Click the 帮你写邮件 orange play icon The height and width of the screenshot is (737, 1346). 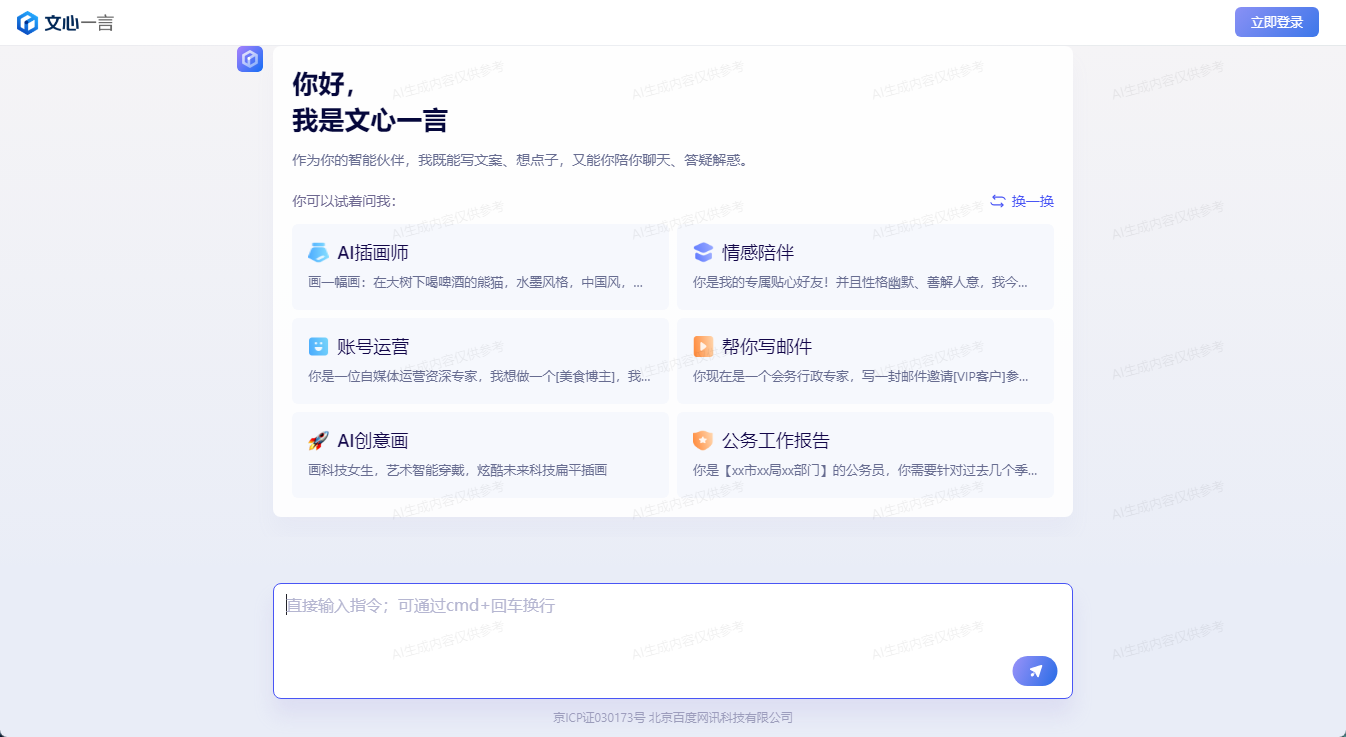pyautogui.click(x=703, y=347)
